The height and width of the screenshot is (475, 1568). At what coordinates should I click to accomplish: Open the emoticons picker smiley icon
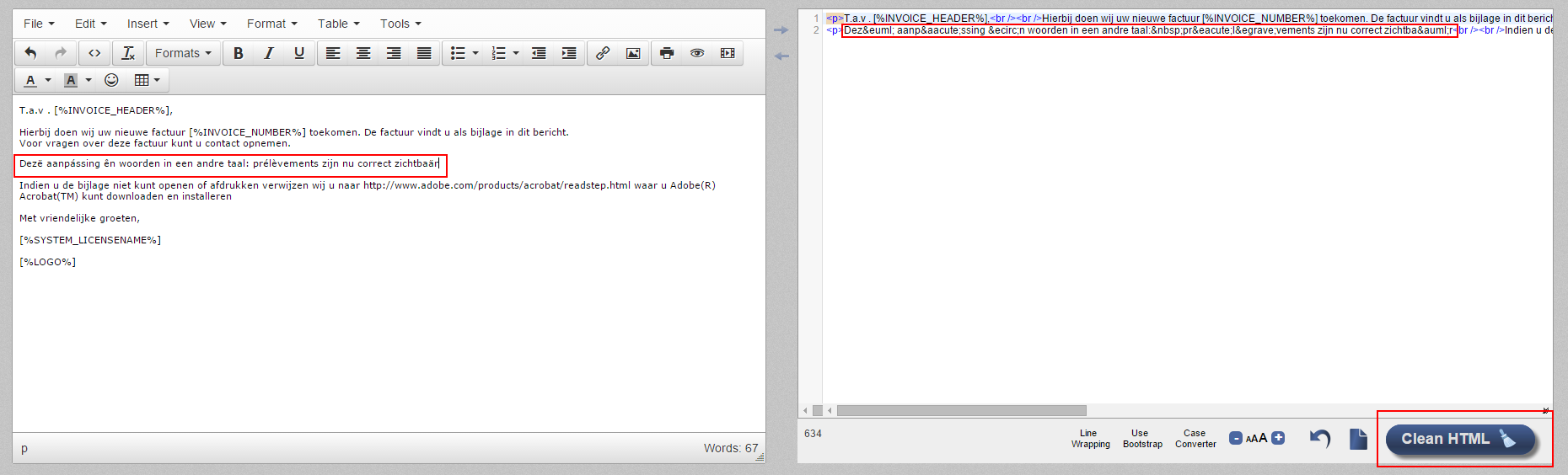pos(111,80)
